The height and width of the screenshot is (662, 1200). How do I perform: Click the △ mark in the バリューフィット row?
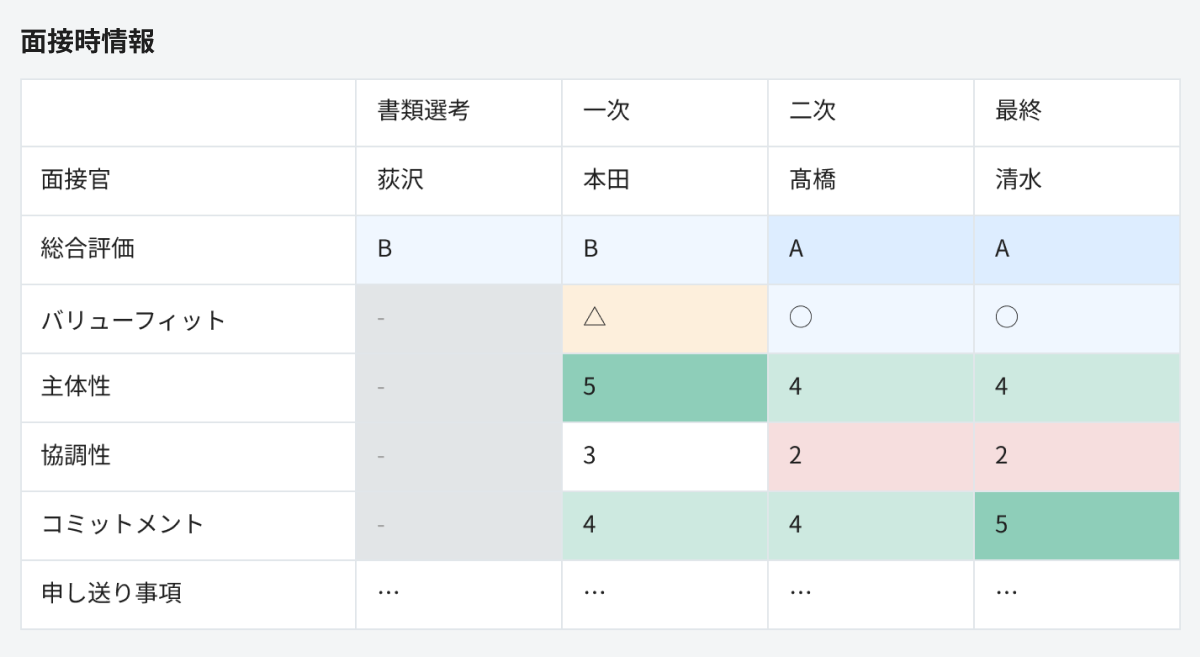(595, 318)
